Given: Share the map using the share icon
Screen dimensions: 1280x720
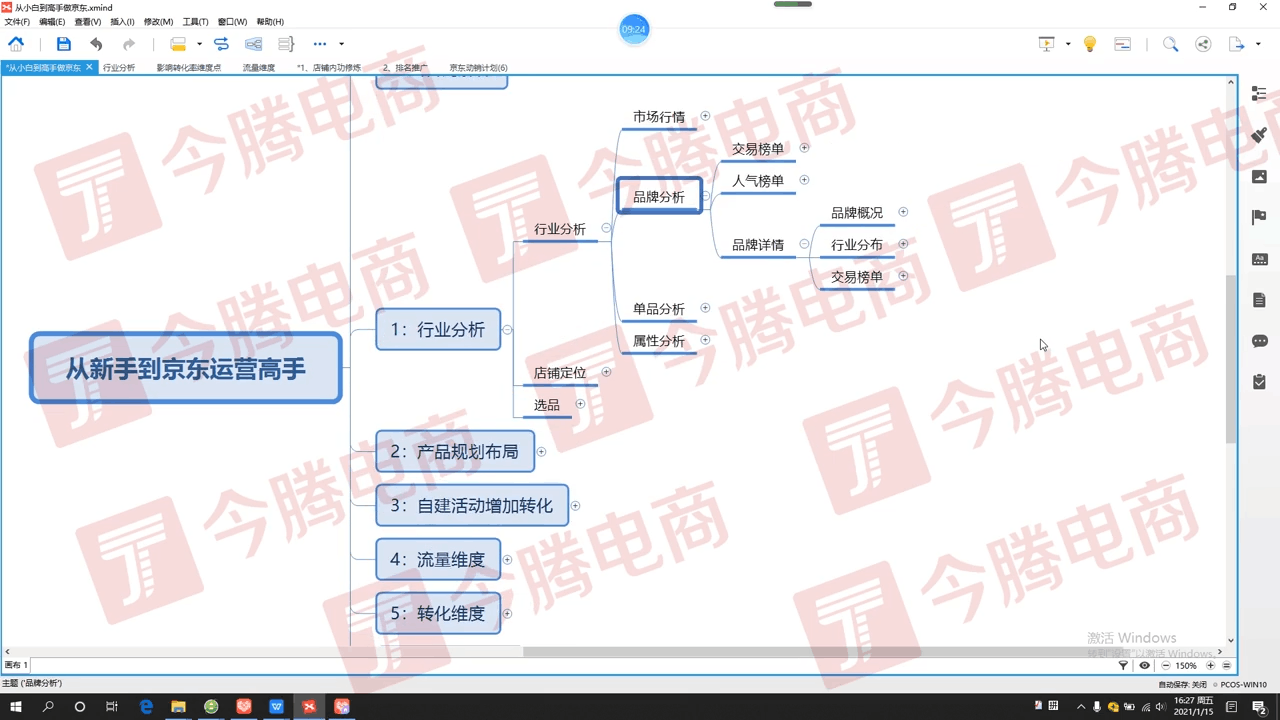Looking at the screenshot, I should click(x=1203, y=44).
